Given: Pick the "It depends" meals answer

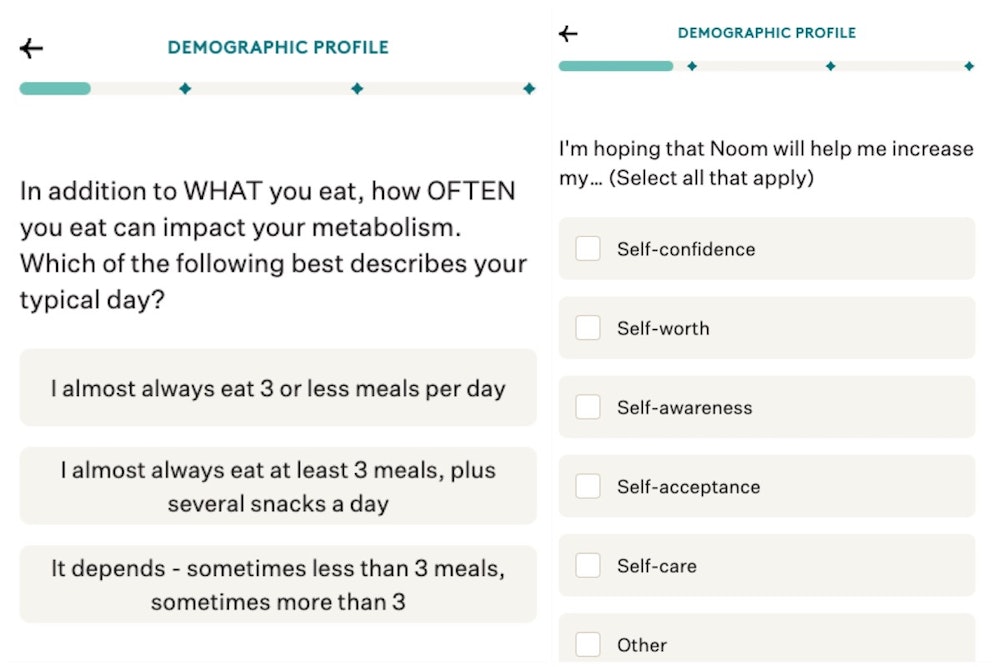Looking at the screenshot, I should click(278, 585).
